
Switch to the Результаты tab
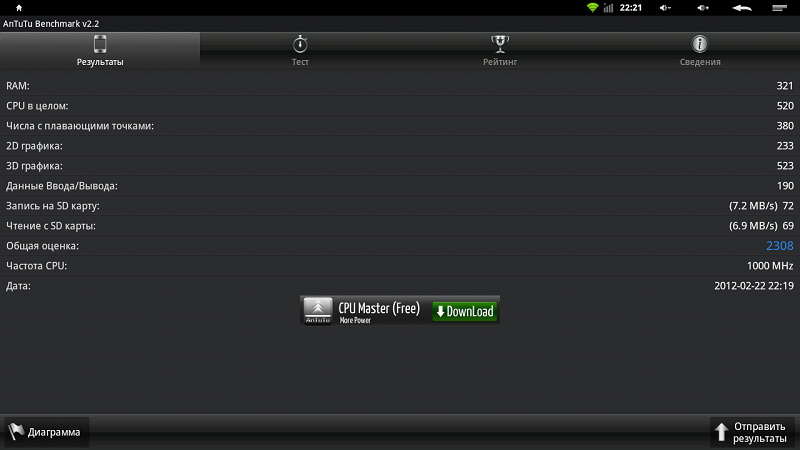[x=100, y=51]
